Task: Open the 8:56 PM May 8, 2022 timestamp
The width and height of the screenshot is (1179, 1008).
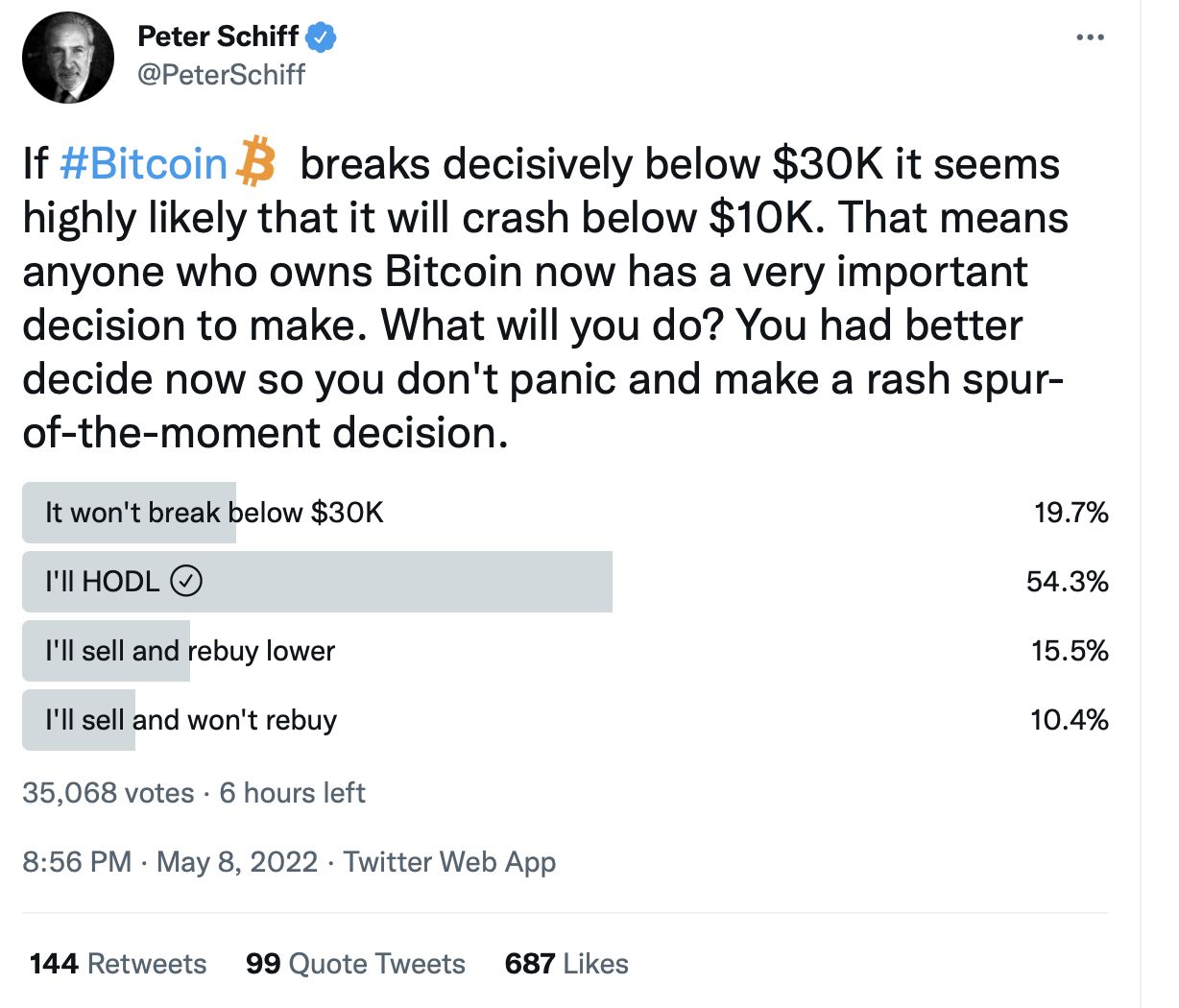Action: click(170, 861)
